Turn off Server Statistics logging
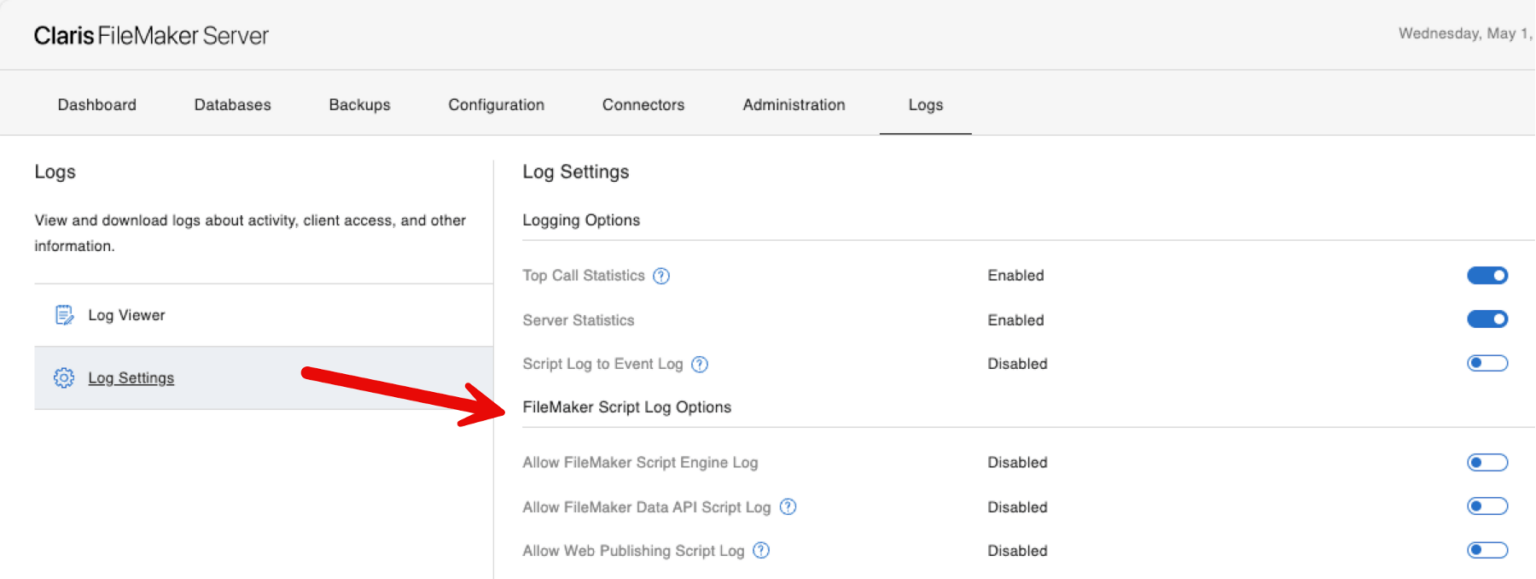The width and height of the screenshot is (1536, 579). [x=1487, y=319]
